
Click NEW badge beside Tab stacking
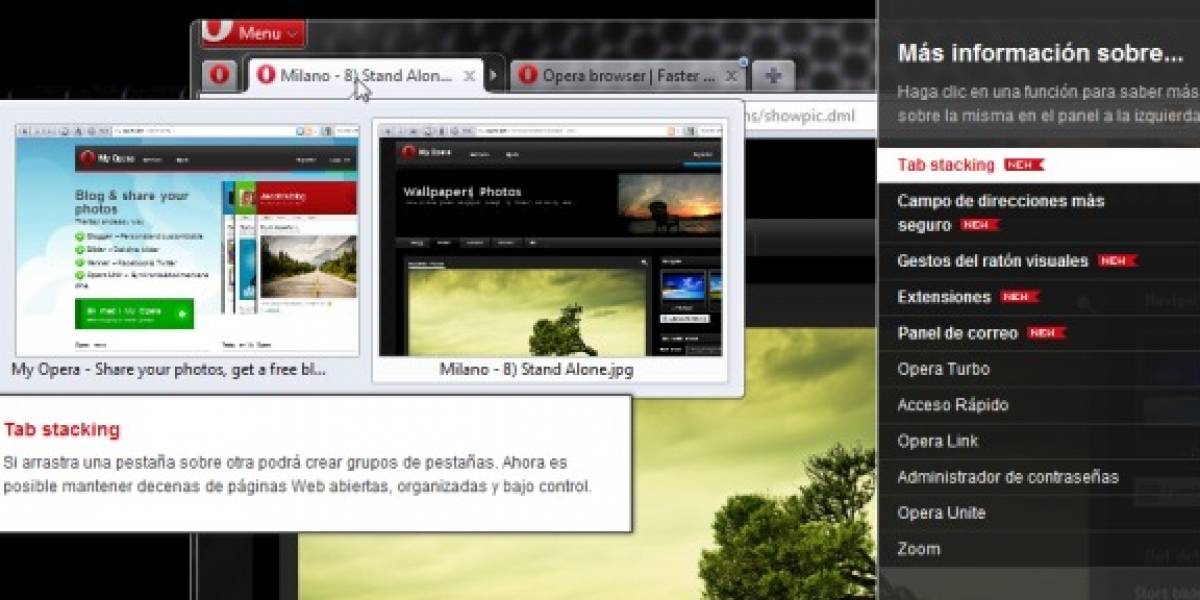(x=1024, y=165)
